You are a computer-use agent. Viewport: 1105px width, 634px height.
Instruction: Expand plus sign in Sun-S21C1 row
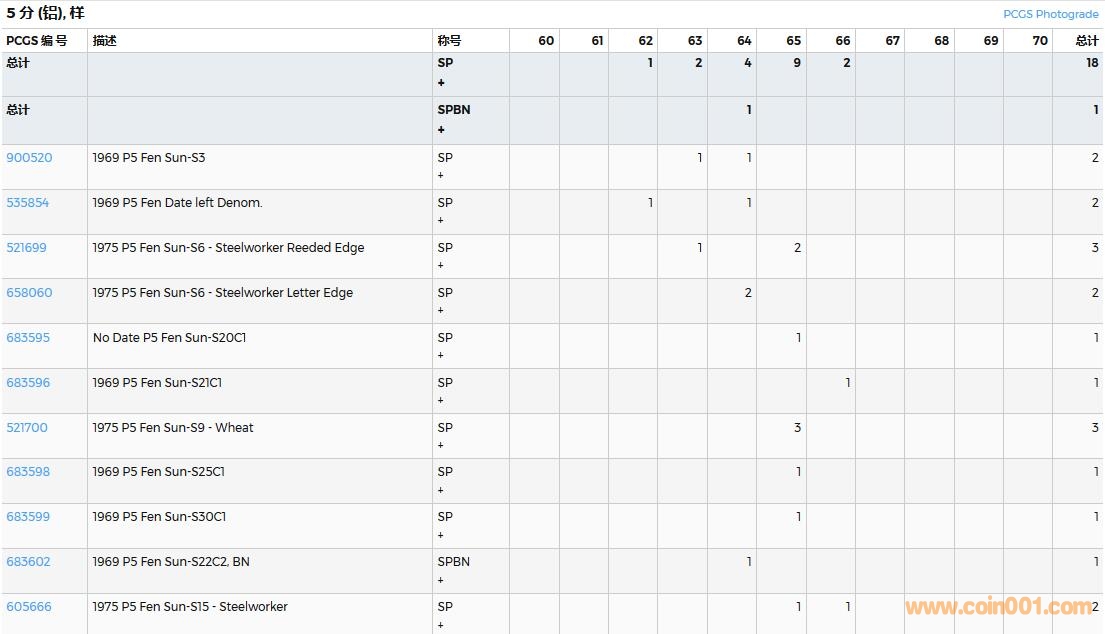pyautogui.click(x=441, y=401)
